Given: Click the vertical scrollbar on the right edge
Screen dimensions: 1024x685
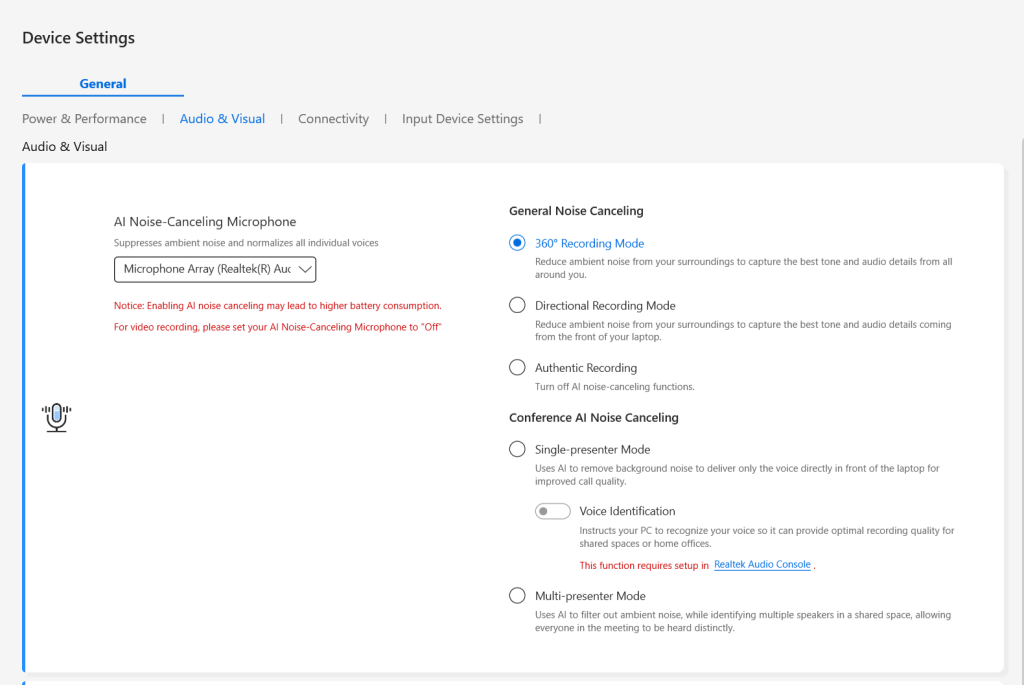Looking at the screenshot, I should (x=1019, y=400).
